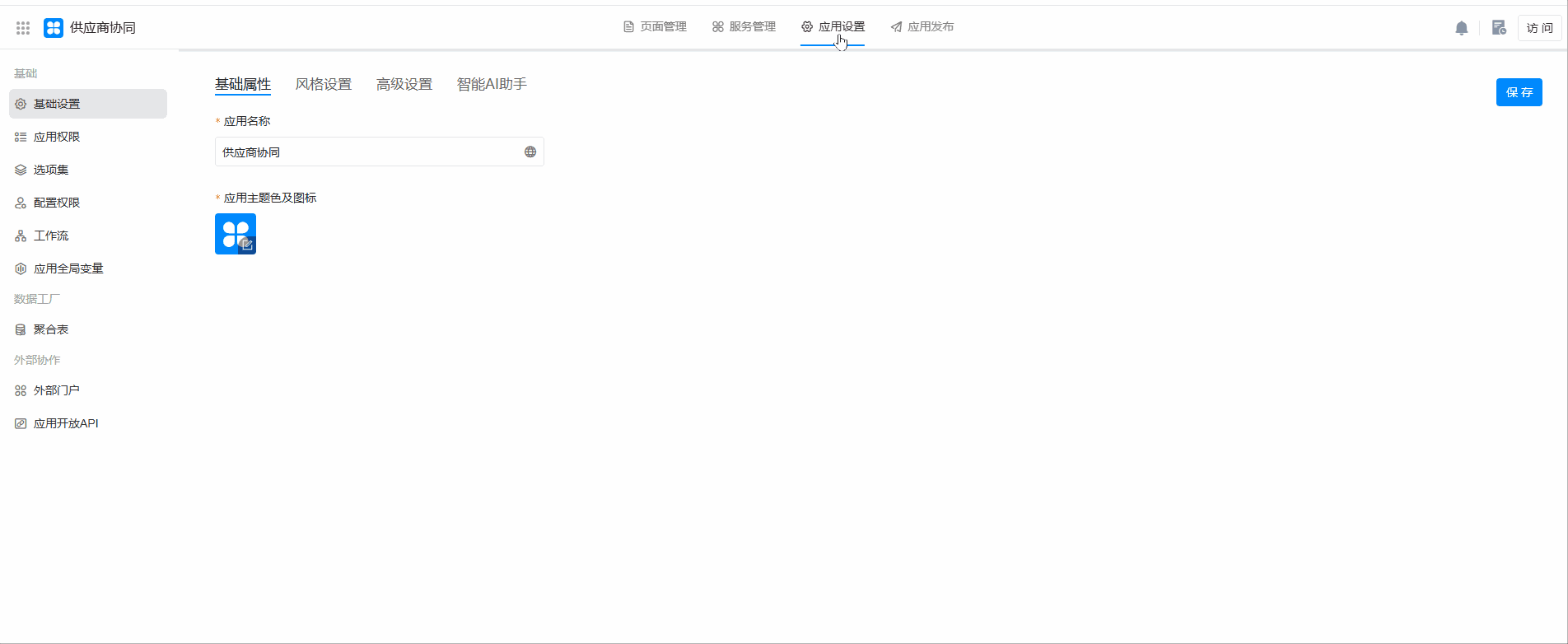Open 聚合表 under 数据工厂
Viewport: 1568px width, 644px height.
click(x=51, y=329)
